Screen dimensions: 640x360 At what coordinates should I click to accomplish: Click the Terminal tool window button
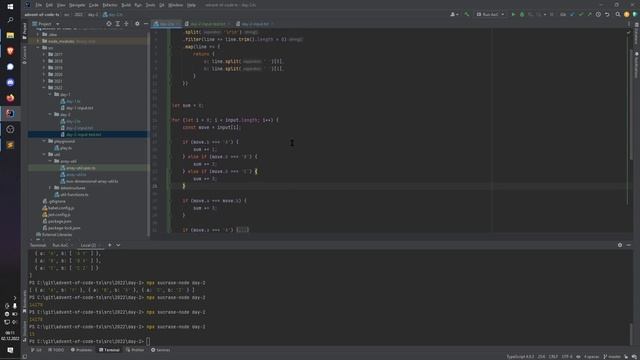[x=109, y=350]
